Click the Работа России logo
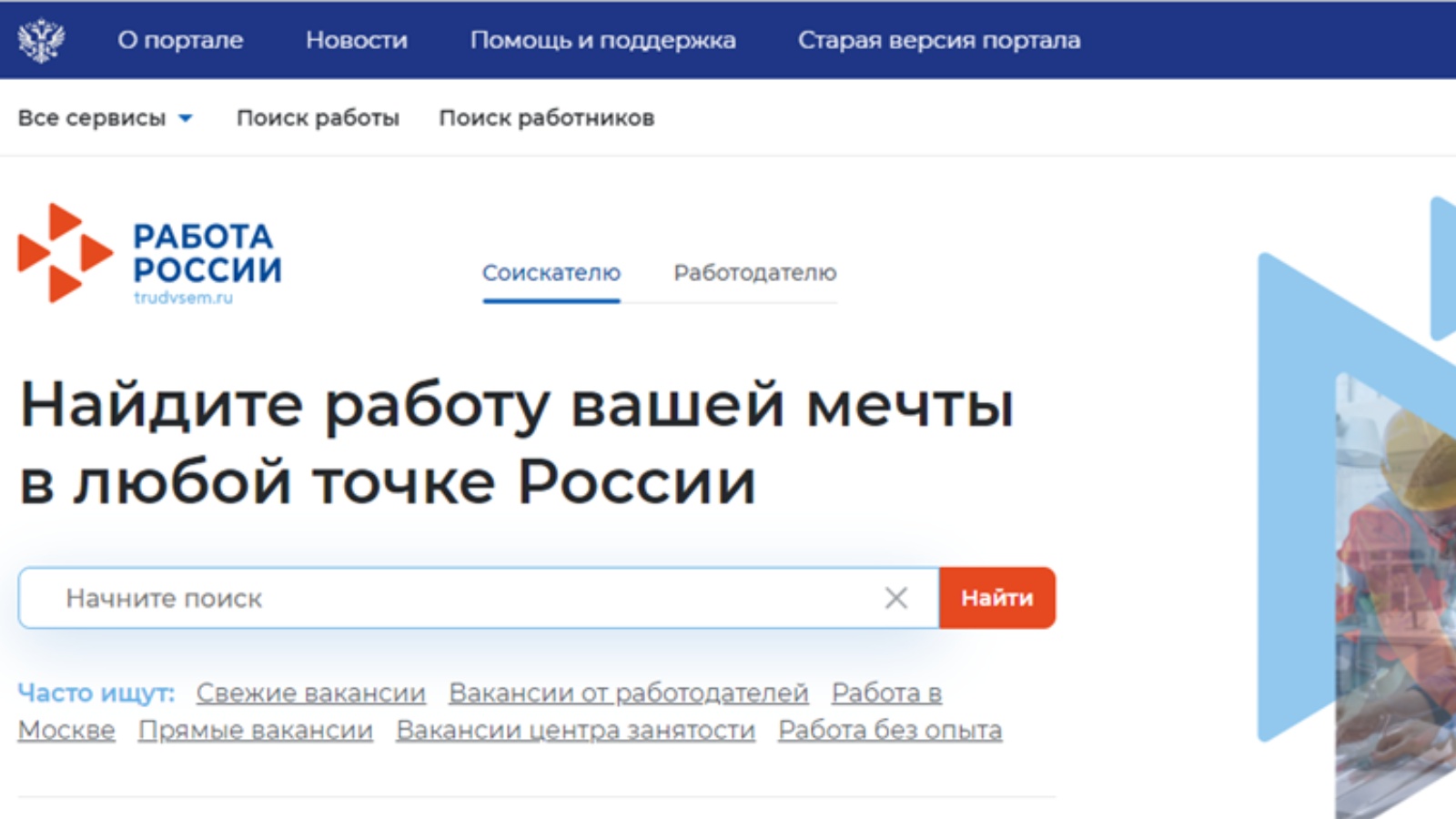Image resolution: width=1456 pixels, height=819 pixels. (x=150, y=255)
